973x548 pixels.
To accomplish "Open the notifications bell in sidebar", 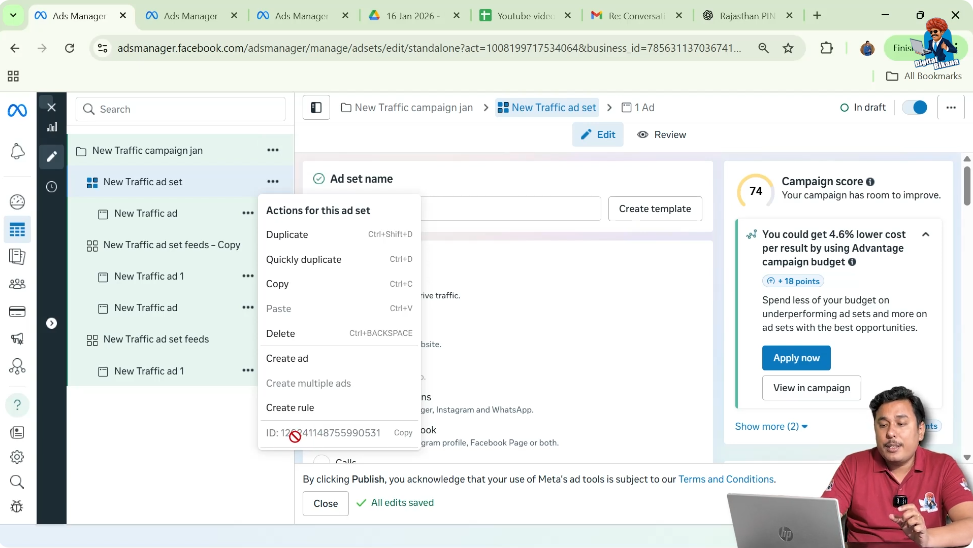I will click(x=17, y=151).
